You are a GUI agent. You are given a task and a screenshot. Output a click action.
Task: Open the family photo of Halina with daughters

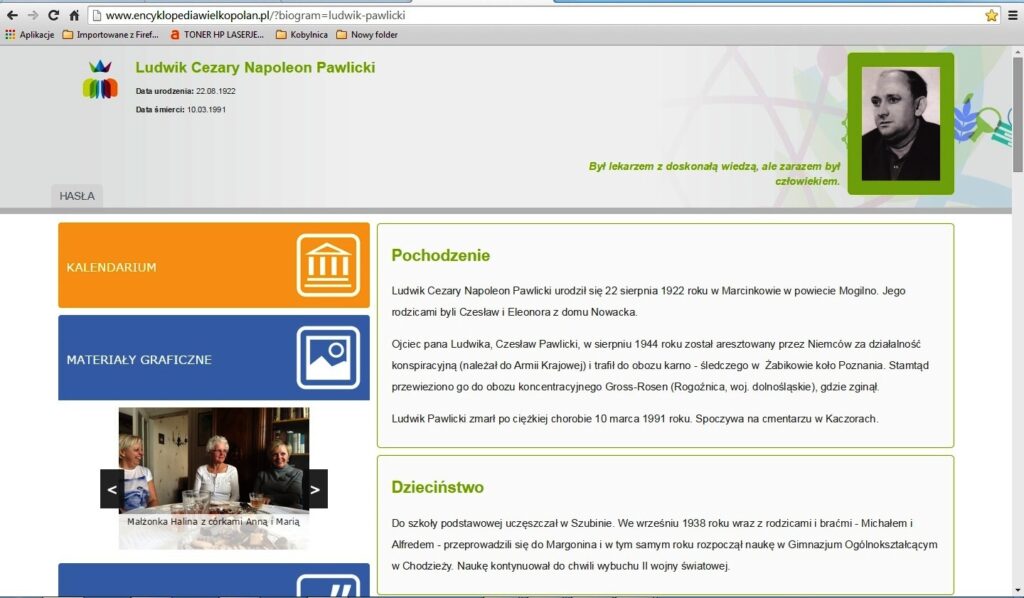(214, 478)
